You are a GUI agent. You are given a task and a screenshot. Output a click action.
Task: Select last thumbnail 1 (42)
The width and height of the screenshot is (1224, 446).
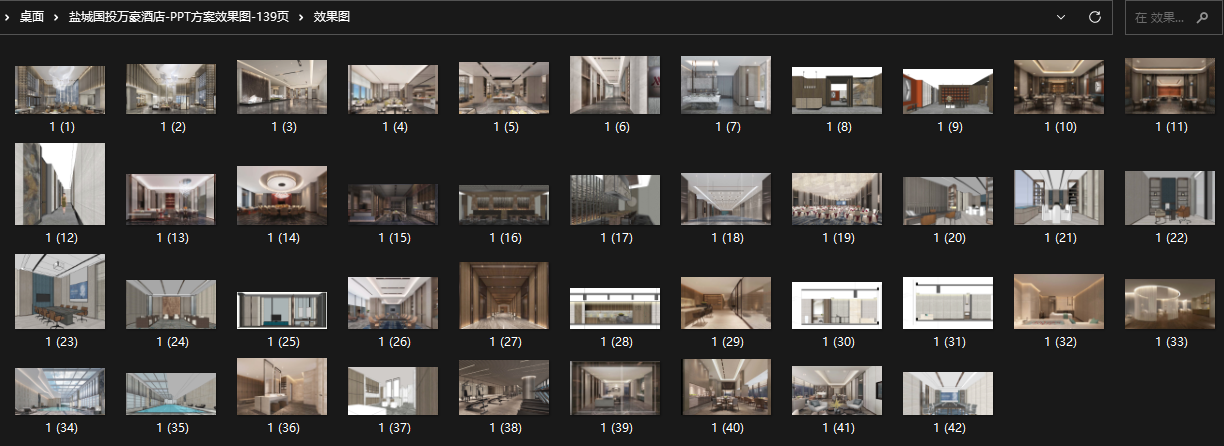point(948,394)
